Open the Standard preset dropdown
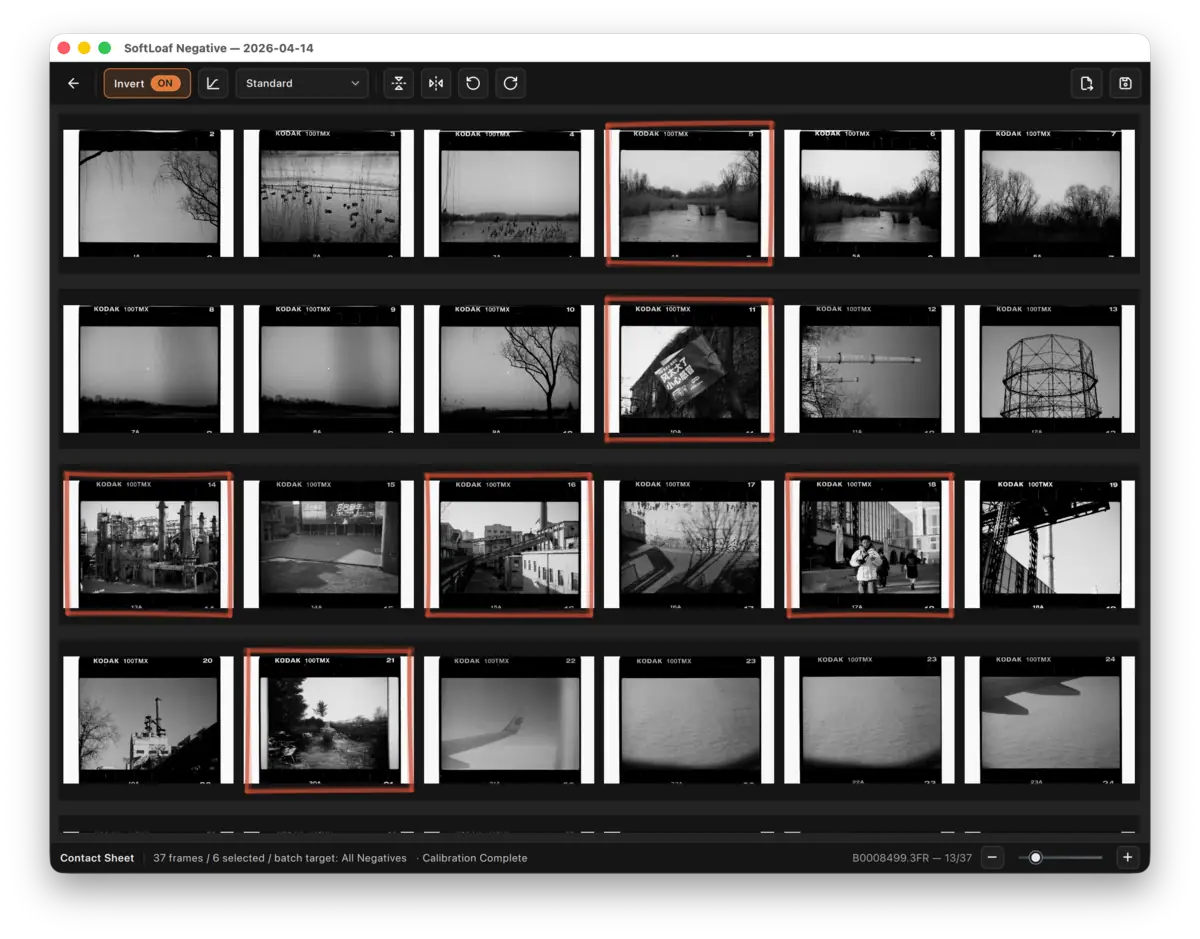 pyautogui.click(x=302, y=84)
